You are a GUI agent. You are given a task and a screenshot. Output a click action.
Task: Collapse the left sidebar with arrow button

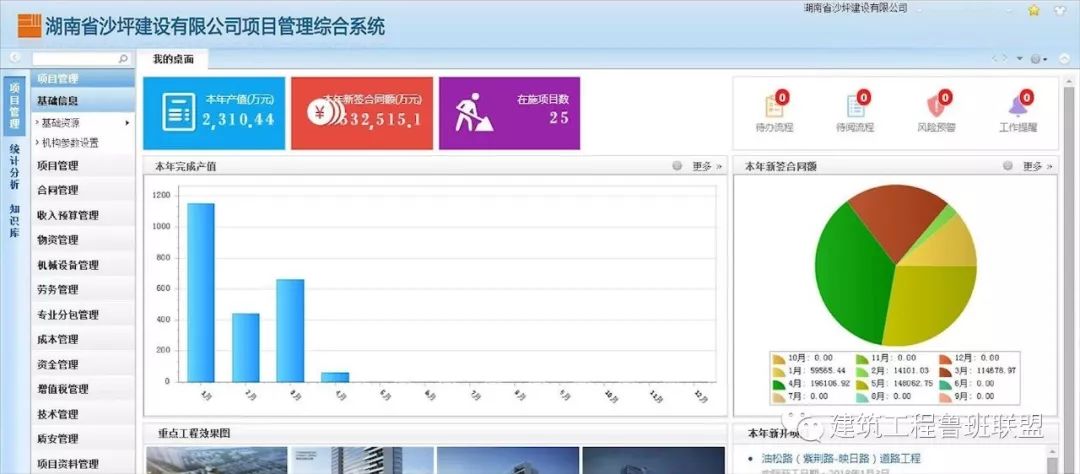[15, 58]
